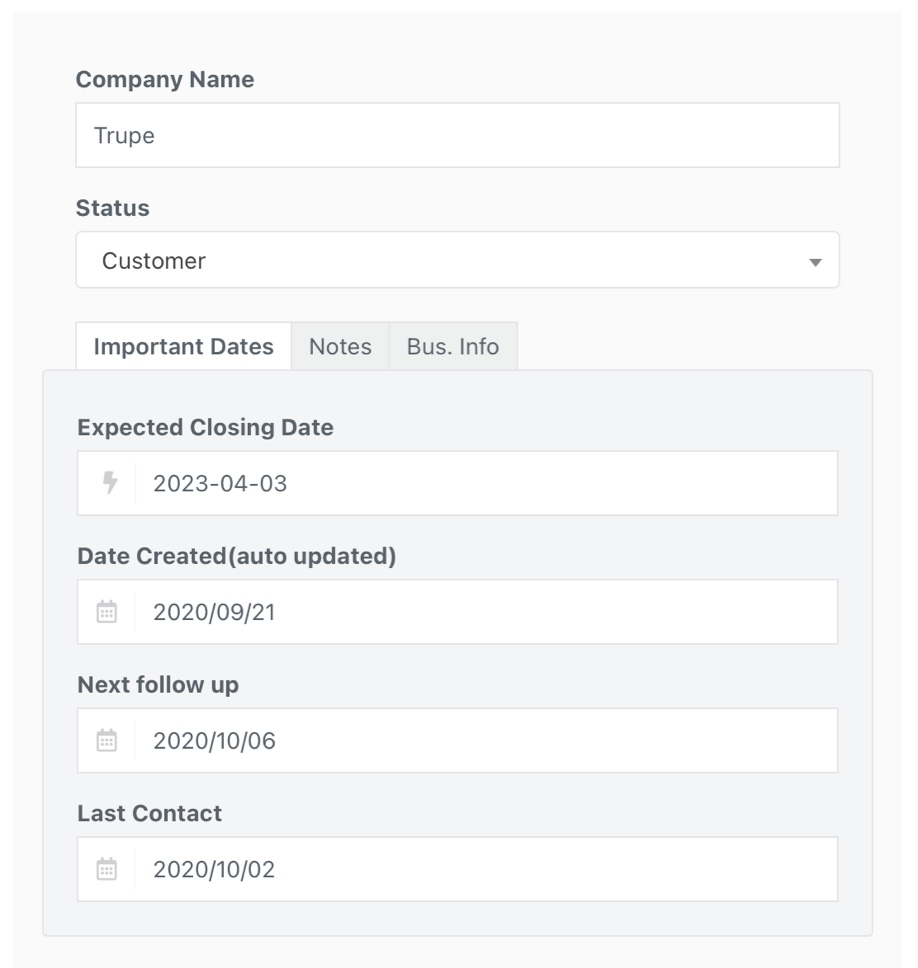
Task: Click the Next follow up label
Action: (x=158, y=685)
